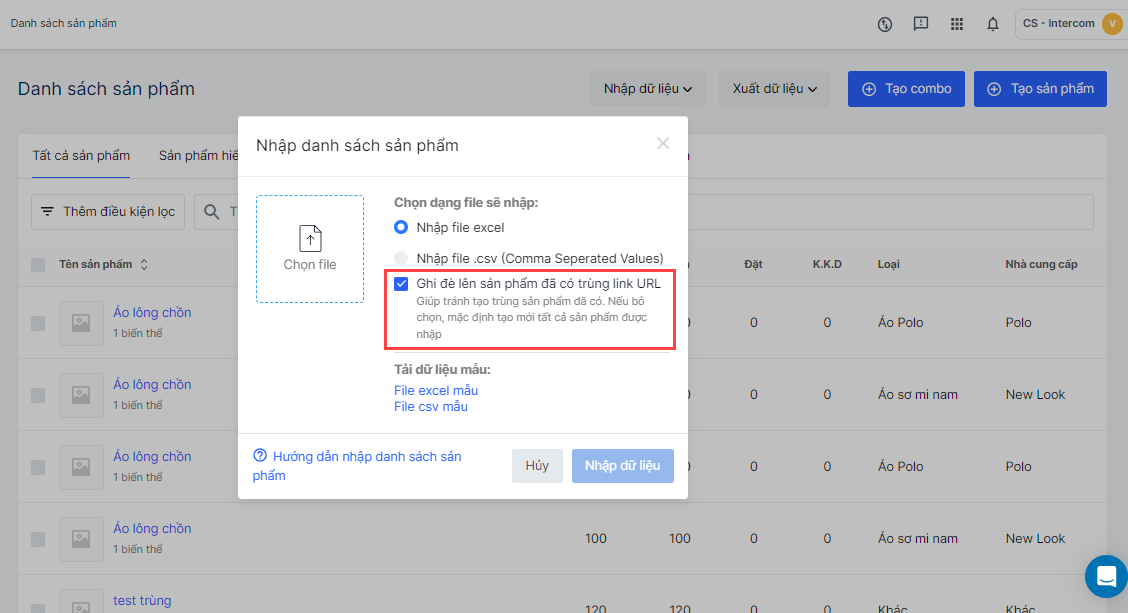Image resolution: width=1128 pixels, height=613 pixels.
Task: Close the Nhập danh sách sản phẩm dialog
Action: pos(663,144)
